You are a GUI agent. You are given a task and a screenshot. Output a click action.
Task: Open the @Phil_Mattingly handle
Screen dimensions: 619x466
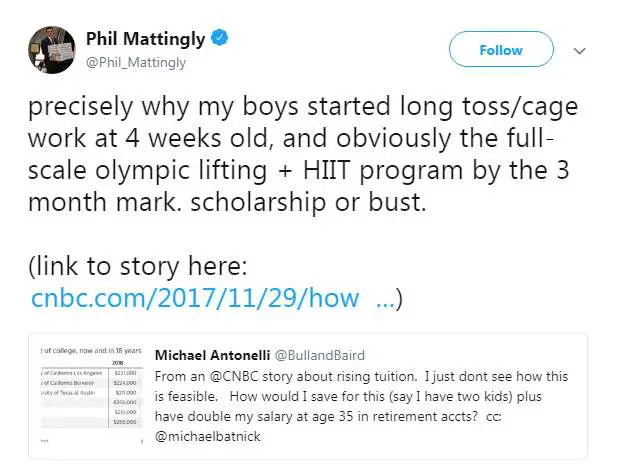[x=143, y=62]
